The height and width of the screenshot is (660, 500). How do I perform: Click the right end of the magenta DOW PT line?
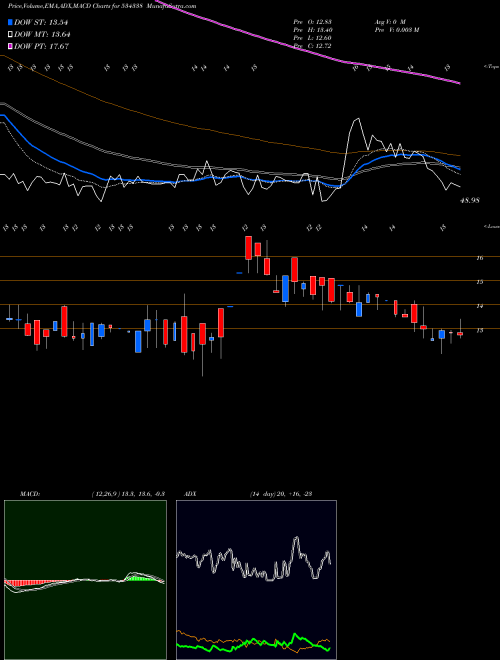[x=459, y=83]
